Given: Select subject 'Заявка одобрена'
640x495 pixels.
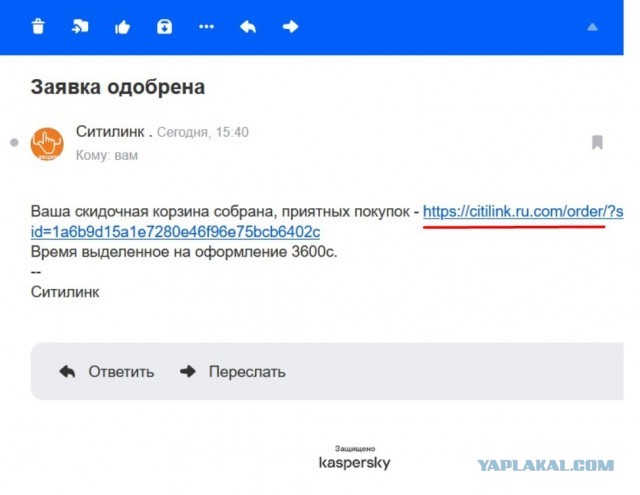Looking at the screenshot, I should click(x=118, y=87).
